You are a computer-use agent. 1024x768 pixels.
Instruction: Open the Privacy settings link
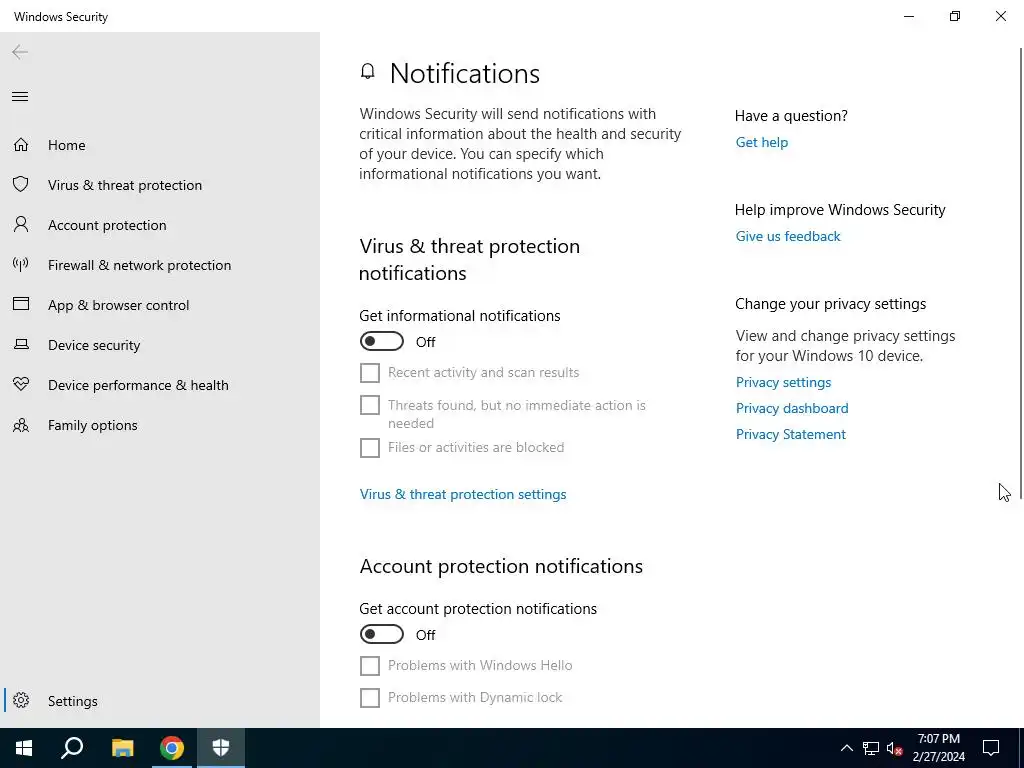pos(784,382)
